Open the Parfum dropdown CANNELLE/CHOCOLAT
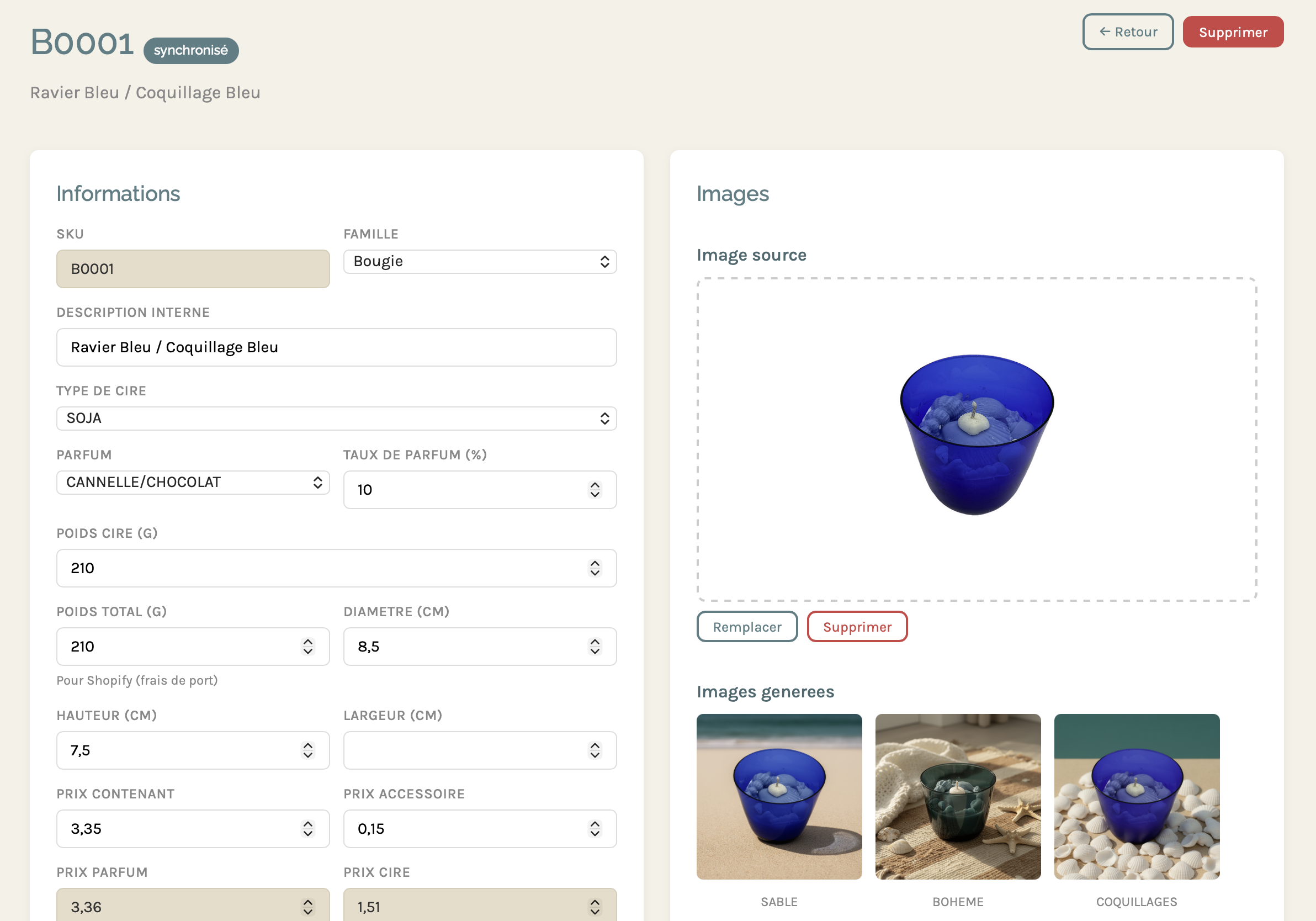 tap(193, 482)
